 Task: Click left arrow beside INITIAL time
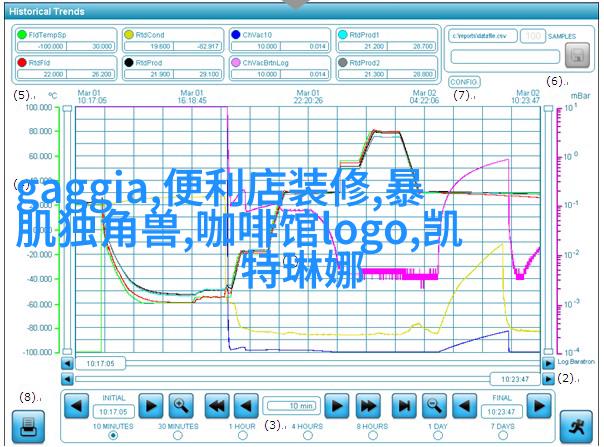pos(76,405)
